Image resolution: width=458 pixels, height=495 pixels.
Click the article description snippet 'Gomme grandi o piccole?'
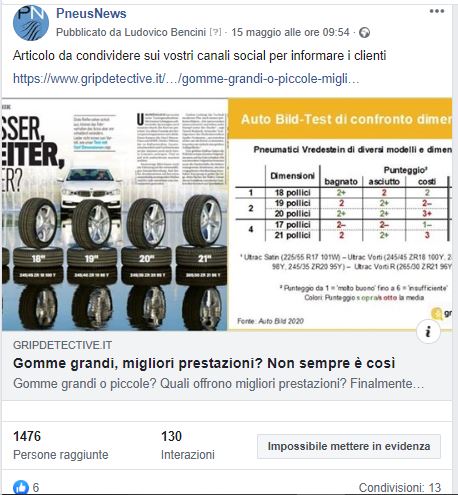(x=218, y=384)
